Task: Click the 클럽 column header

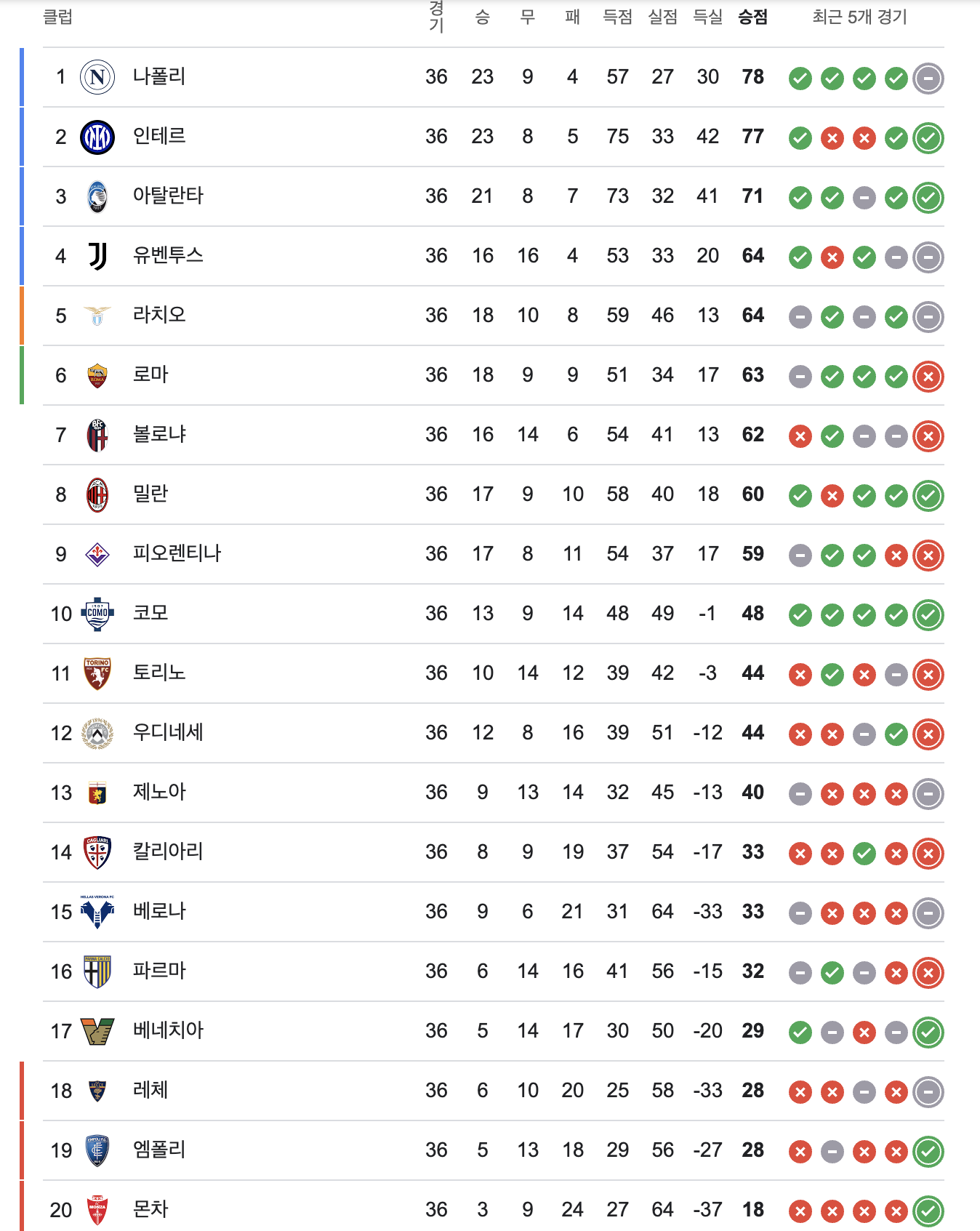Action: pyautogui.click(x=58, y=17)
